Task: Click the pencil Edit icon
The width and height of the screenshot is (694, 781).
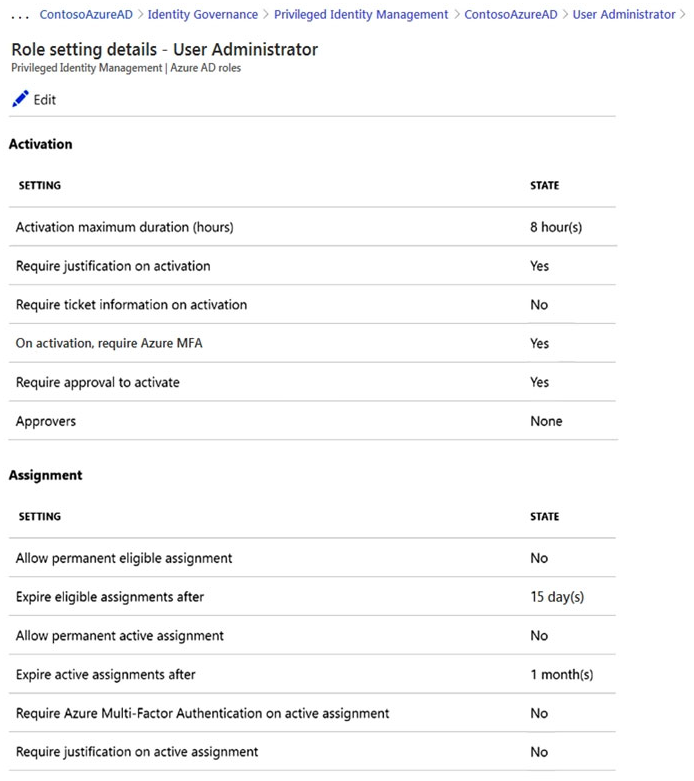Action: [x=19, y=99]
